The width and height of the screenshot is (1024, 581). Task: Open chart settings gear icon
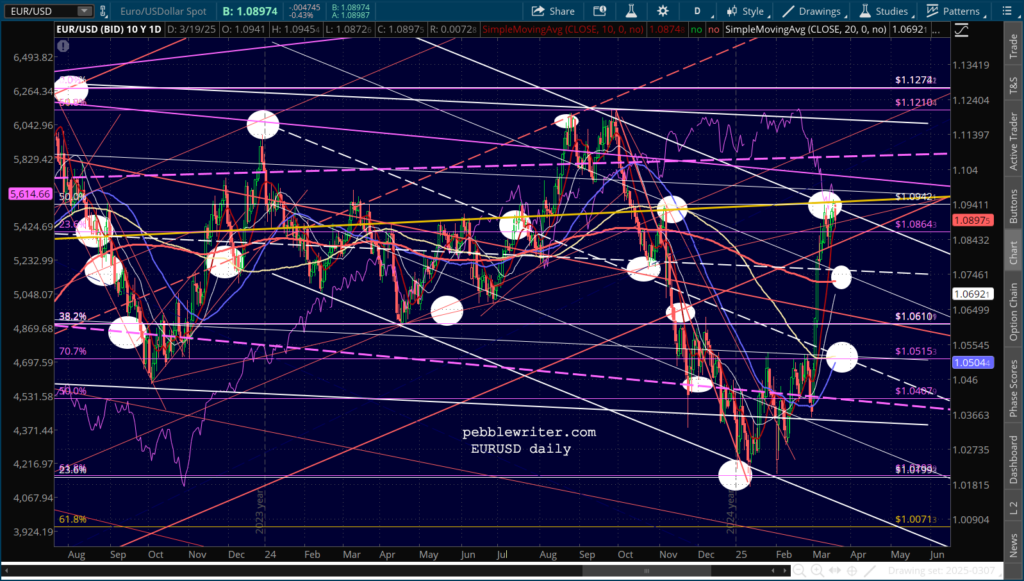[663, 11]
